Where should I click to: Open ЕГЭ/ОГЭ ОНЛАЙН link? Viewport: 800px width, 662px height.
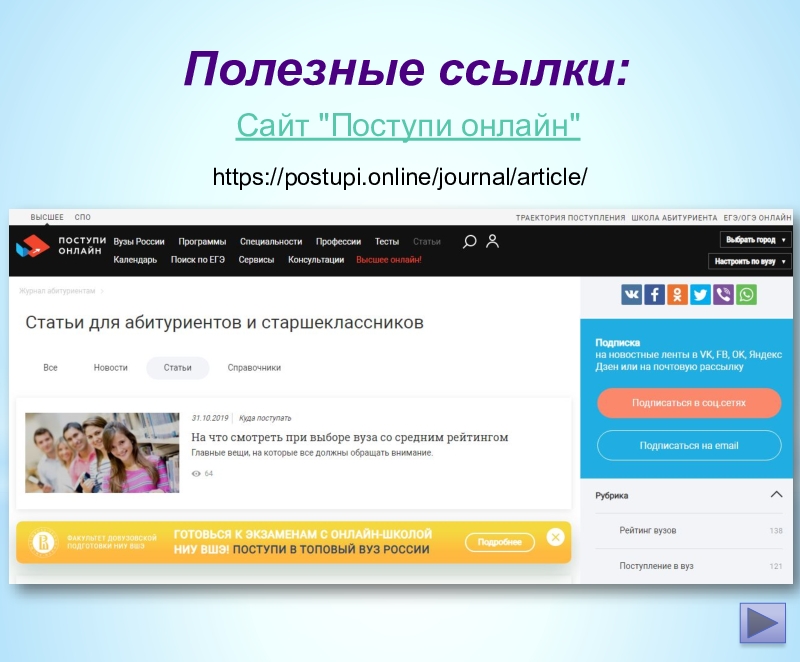coord(757,218)
